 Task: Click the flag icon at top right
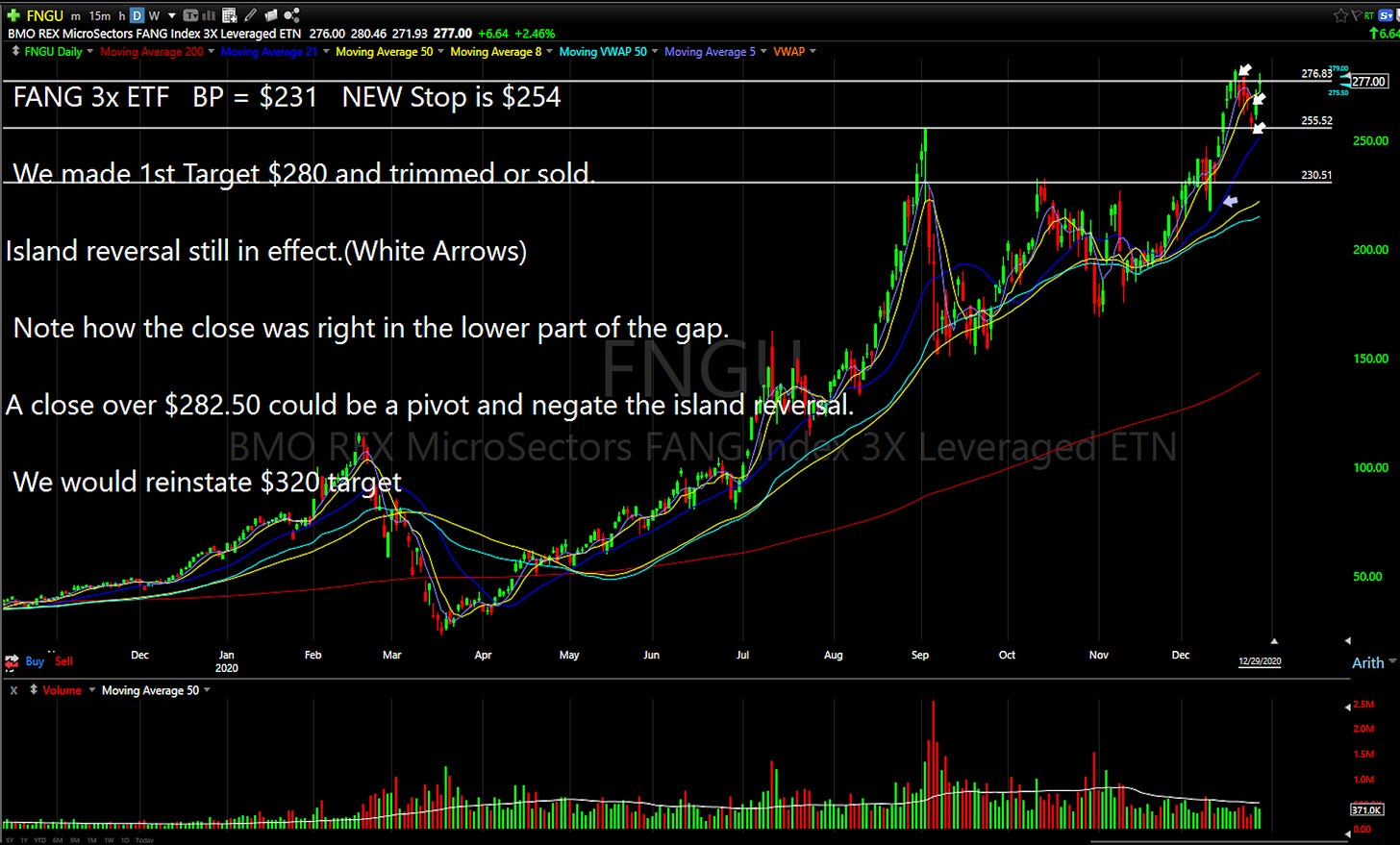point(1356,15)
